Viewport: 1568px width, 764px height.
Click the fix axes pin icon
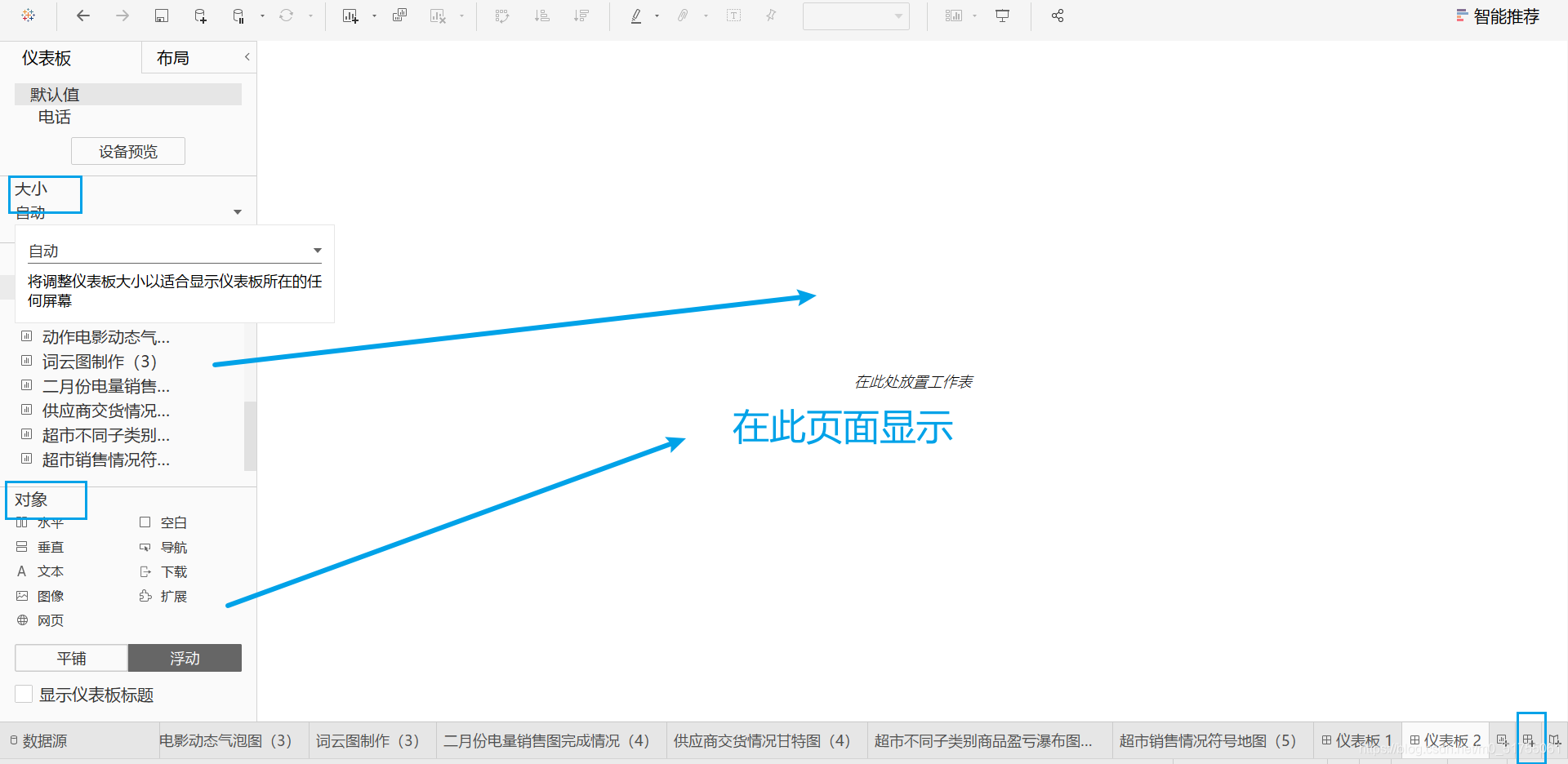(x=771, y=16)
